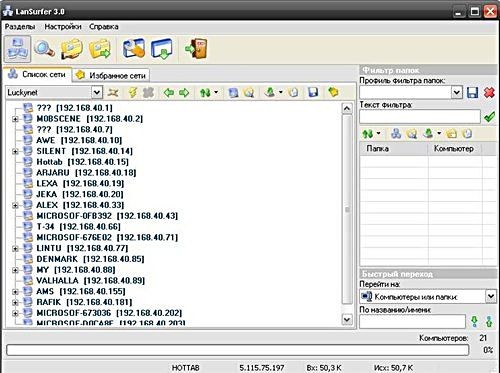Click the open folder icon in filter toolbar
The width and height of the screenshot is (500, 373).
(x=451, y=134)
